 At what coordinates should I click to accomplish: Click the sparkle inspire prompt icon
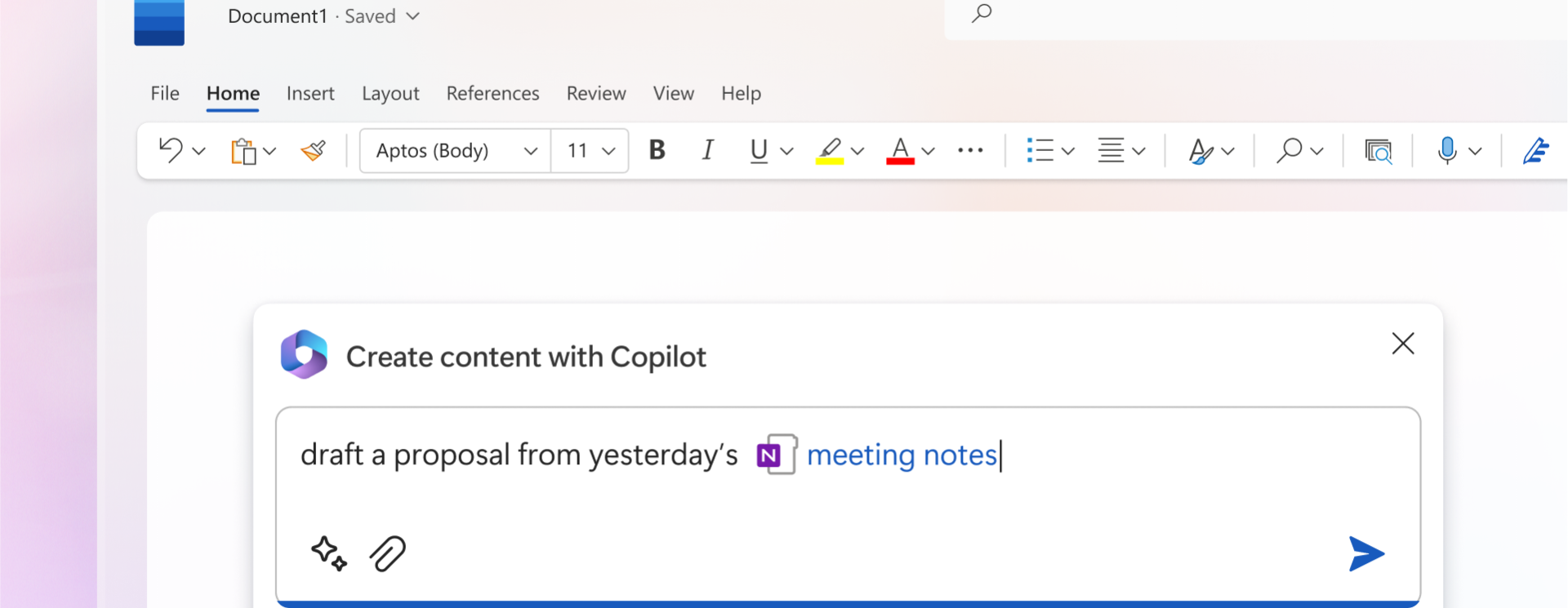(329, 553)
